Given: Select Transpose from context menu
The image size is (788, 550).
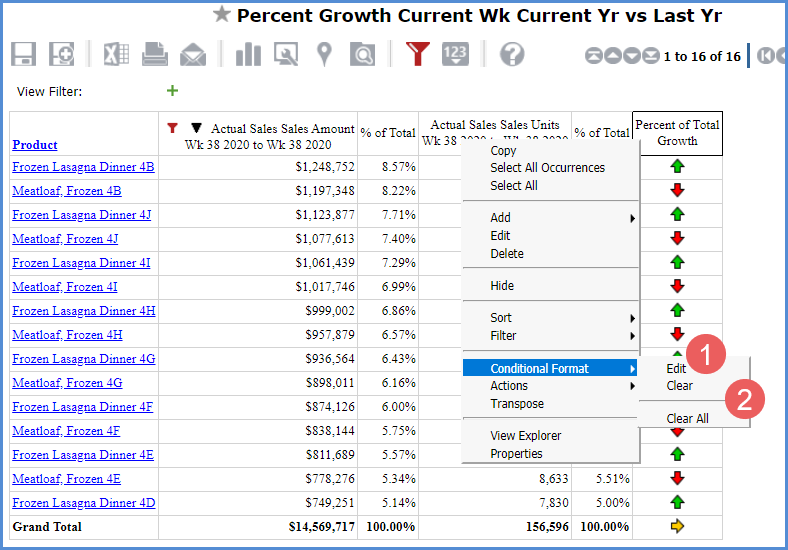Looking at the screenshot, I should tap(517, 404).
